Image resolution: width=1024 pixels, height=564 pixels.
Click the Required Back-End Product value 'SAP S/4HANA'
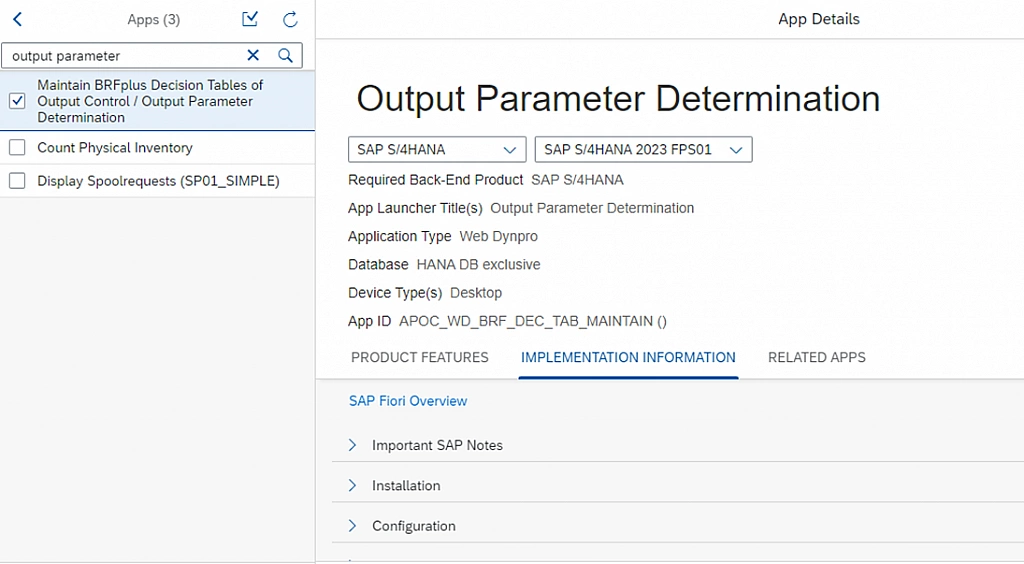(x=577, y=180)
